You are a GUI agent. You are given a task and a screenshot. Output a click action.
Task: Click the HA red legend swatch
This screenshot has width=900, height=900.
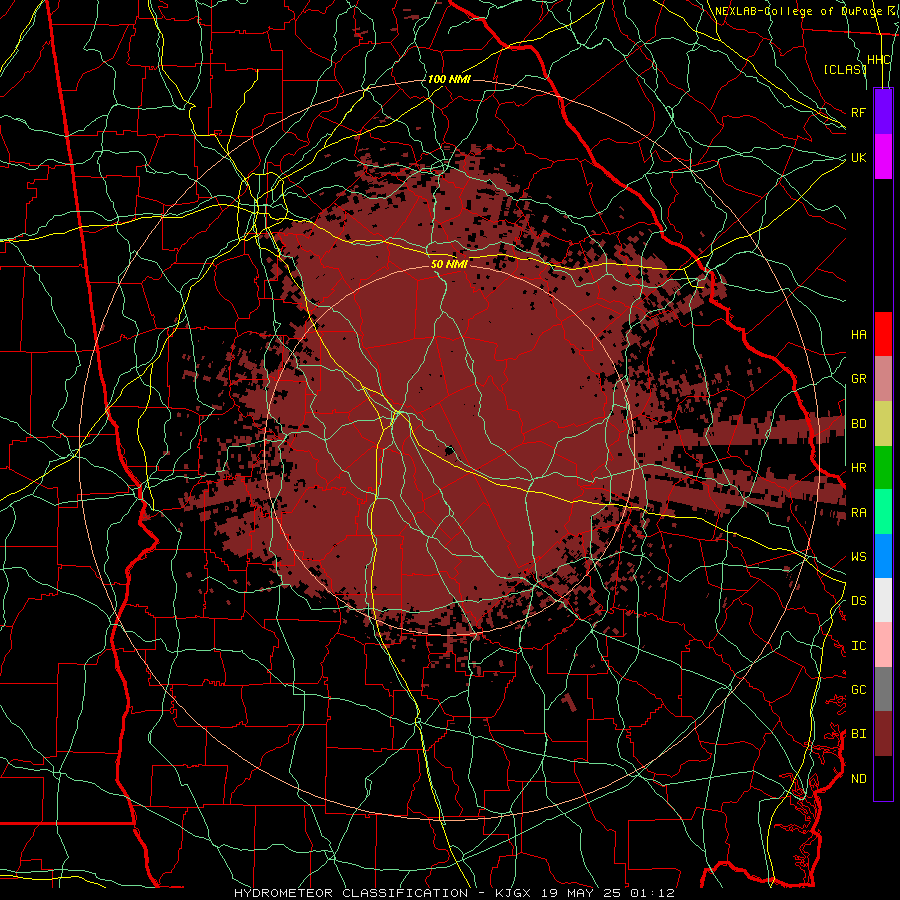(883, 334)
